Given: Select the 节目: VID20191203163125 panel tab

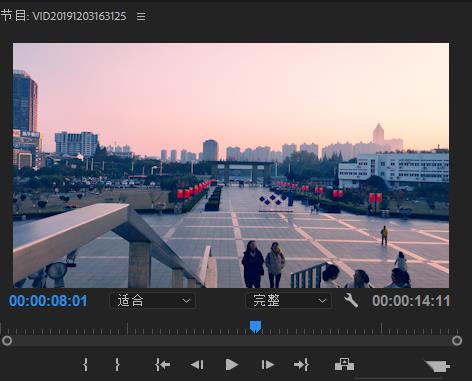Looking at the screenshot, I should click(63, 16).
